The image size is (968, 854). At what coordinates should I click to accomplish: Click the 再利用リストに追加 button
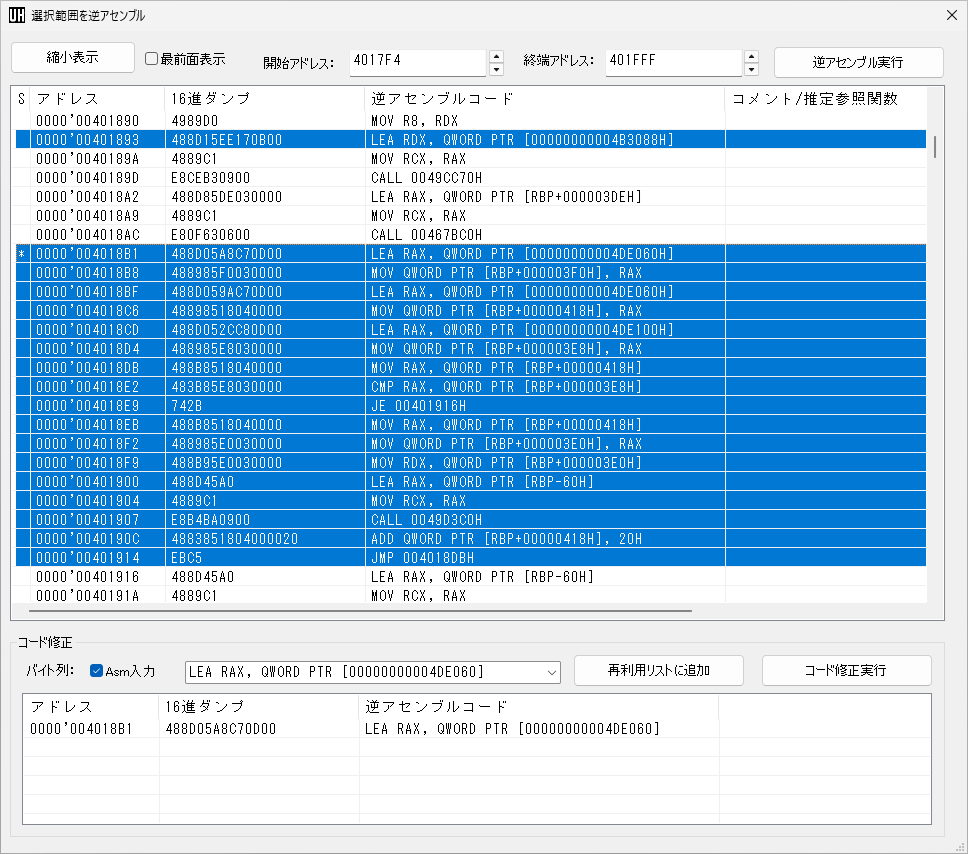(x=658, y=671)
